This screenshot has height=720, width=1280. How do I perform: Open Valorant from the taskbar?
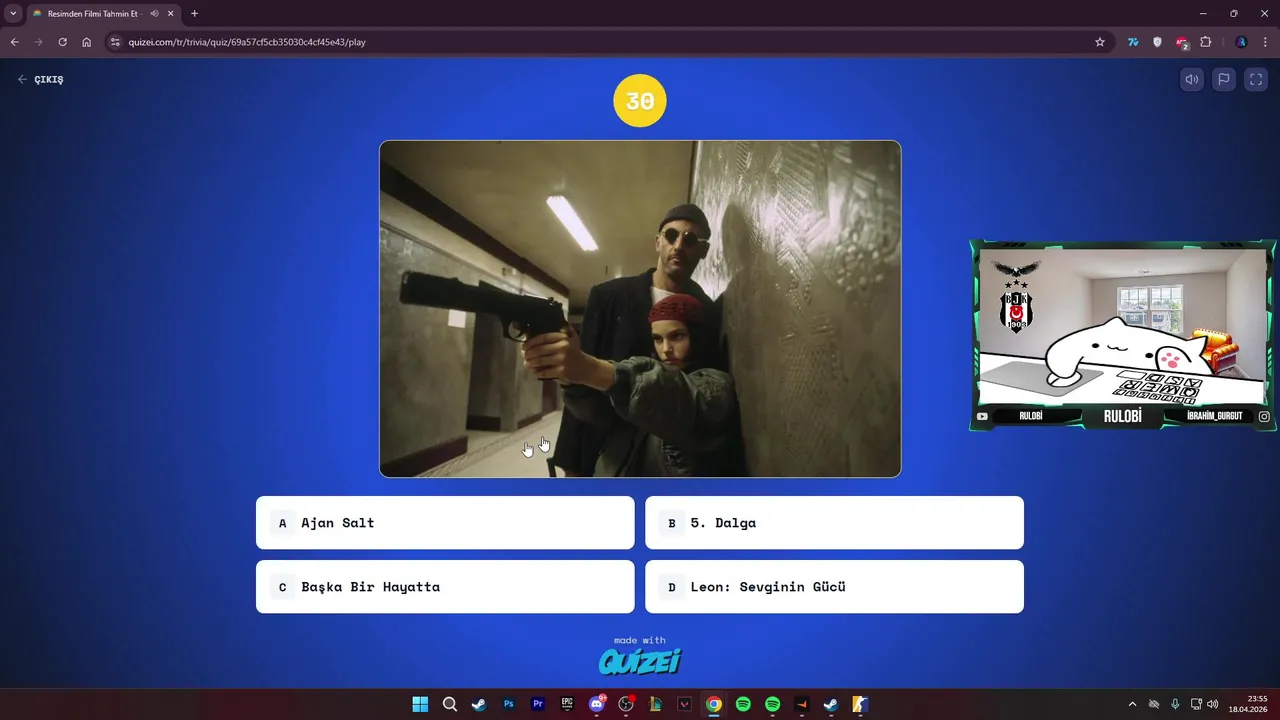(x=684, y=704)
